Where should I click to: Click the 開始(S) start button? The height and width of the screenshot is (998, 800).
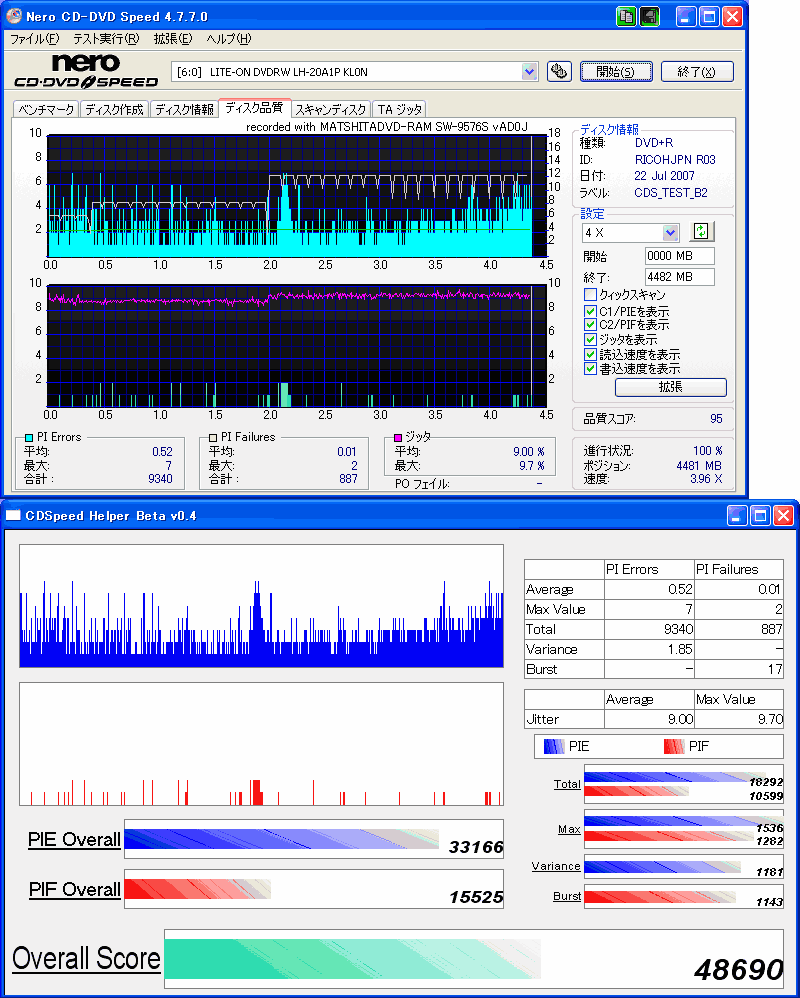click(x=615, y=71)
